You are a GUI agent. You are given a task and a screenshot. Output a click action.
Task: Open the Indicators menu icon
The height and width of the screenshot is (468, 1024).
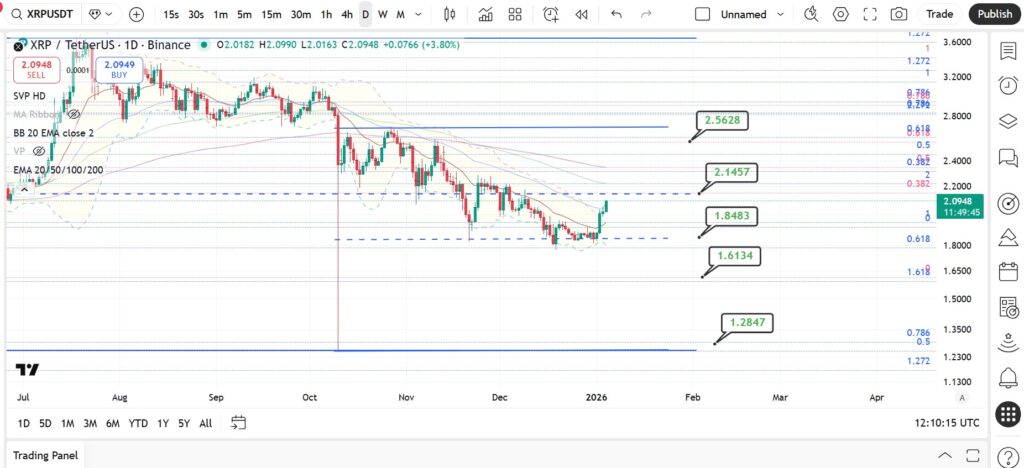tap(485, 14)
